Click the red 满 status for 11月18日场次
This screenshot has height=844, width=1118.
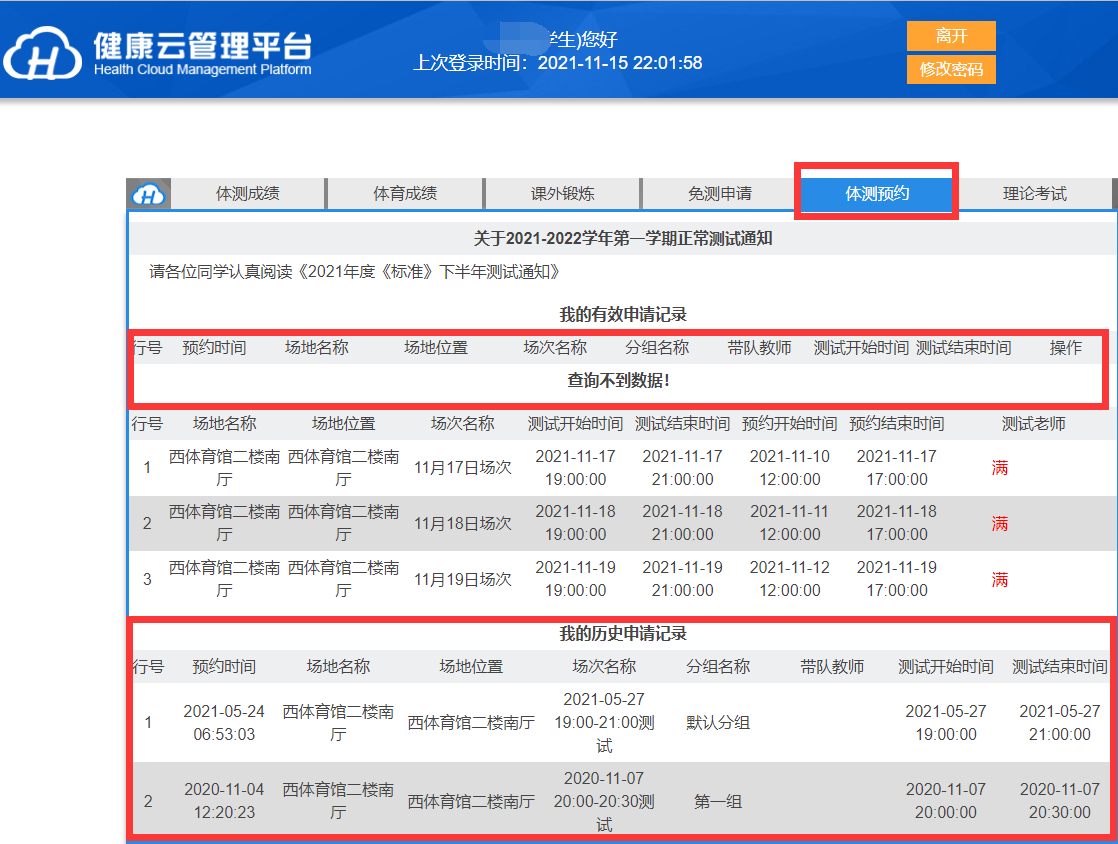point(999,524)
